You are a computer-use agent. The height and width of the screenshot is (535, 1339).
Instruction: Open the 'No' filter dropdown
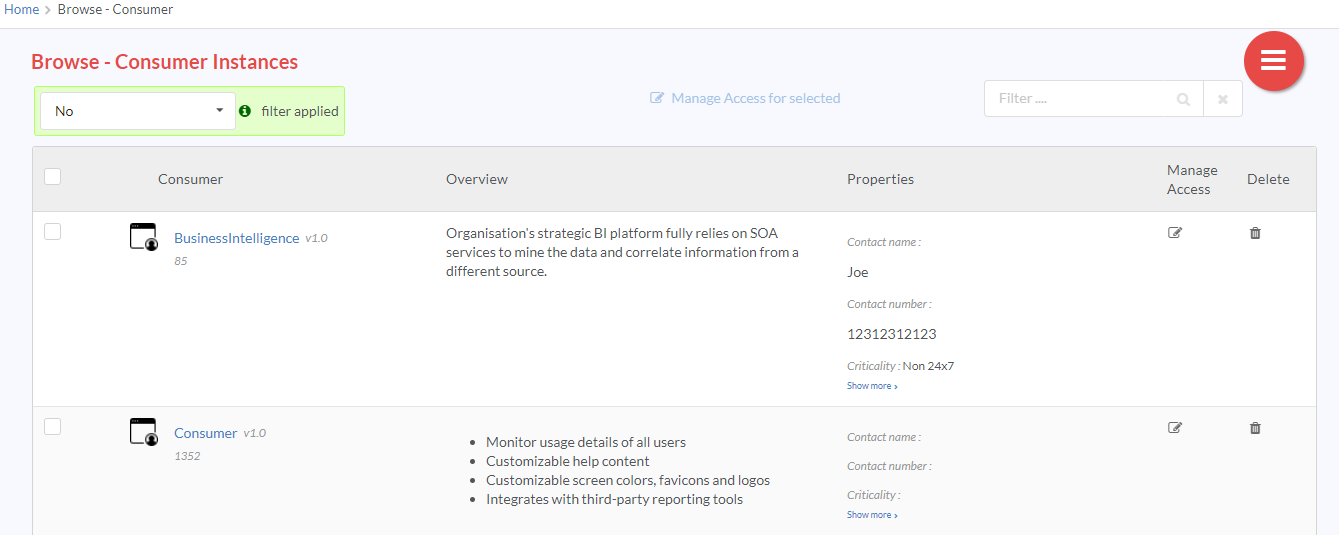(x=138, y=111)
